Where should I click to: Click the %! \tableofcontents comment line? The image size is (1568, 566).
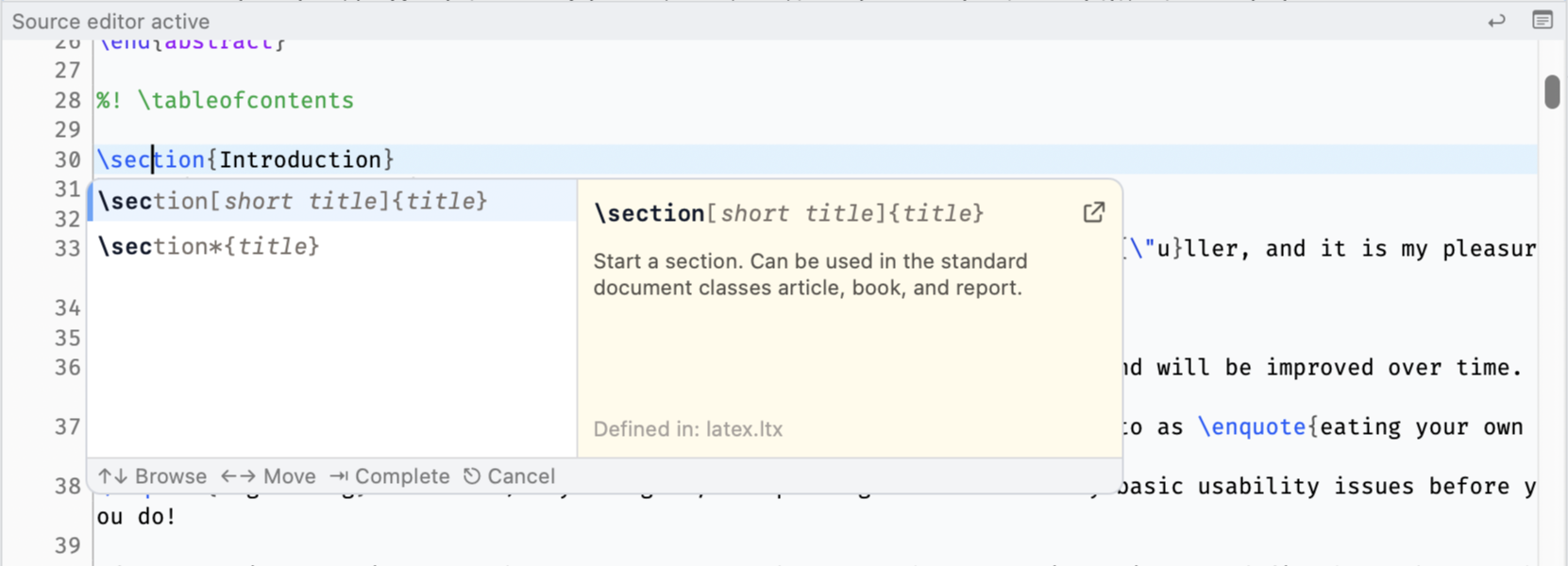pos(225,100)
